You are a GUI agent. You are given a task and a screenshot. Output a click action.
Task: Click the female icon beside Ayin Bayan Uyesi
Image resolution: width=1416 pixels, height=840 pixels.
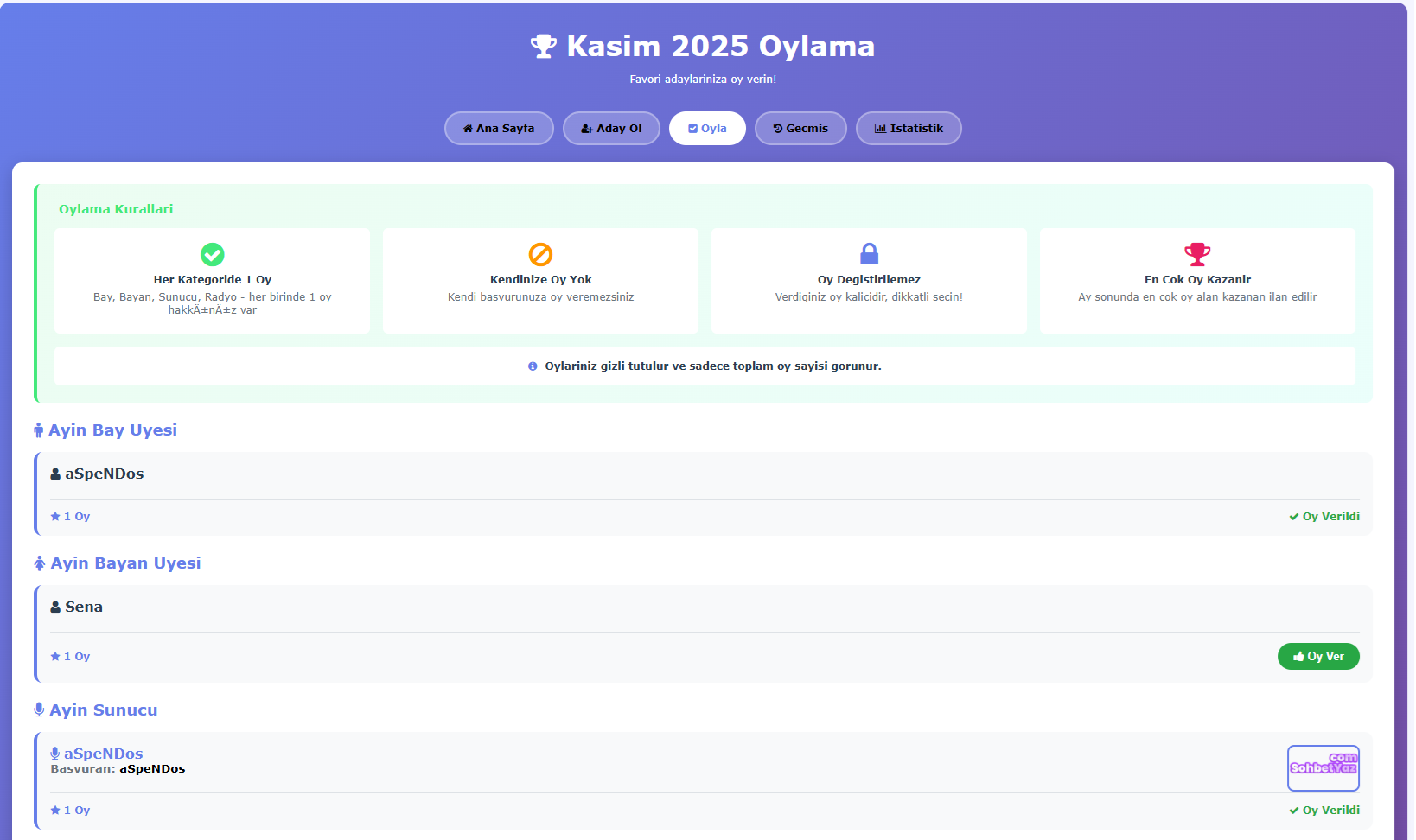40,563
